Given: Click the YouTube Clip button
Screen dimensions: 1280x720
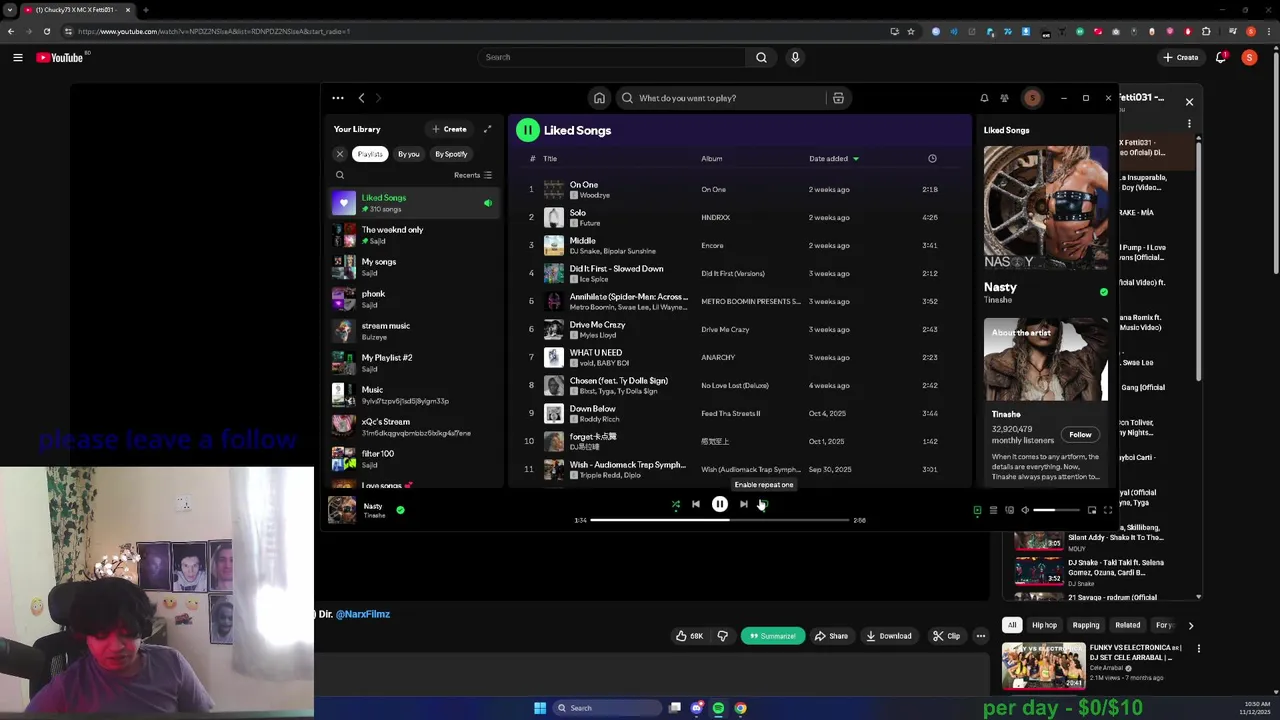Looking at the screenshot, I should (x=946, y=636).
